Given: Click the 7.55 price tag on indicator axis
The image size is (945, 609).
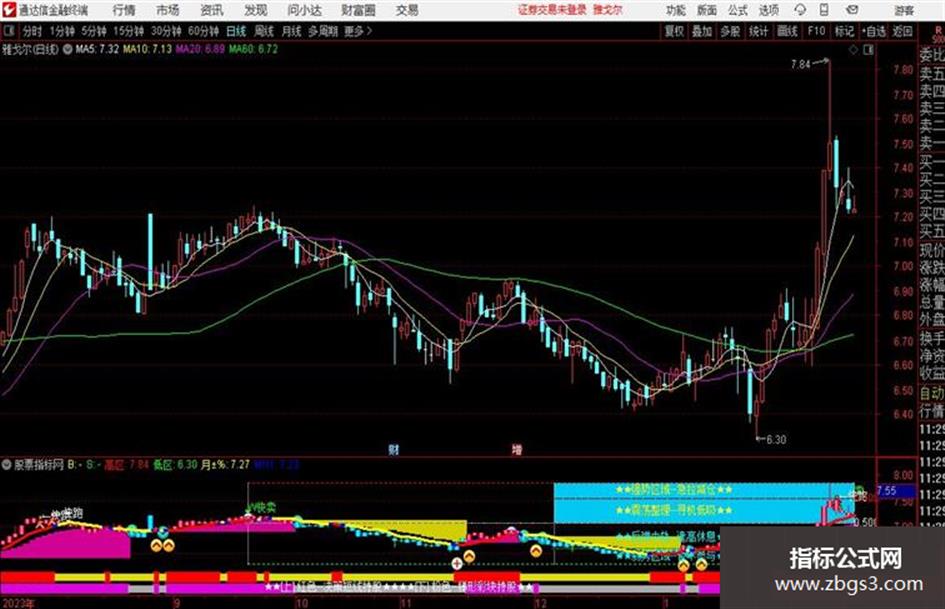Looking at the screenshot, I should (896, 491).
